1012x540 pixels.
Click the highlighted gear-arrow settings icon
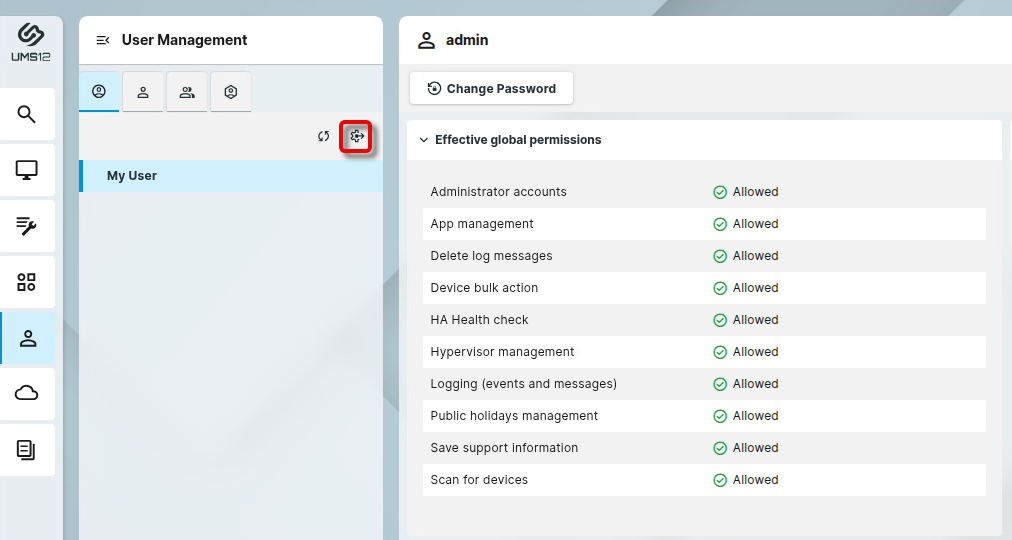[x=356, y=137]
